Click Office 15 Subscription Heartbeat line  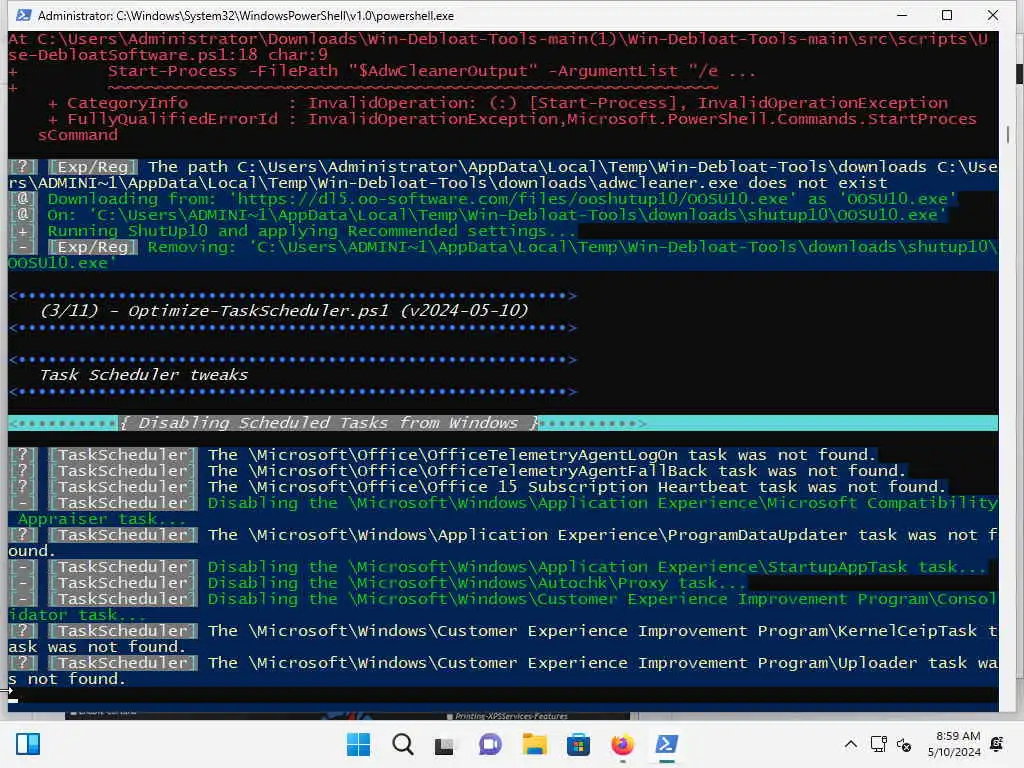click(477, 487)
